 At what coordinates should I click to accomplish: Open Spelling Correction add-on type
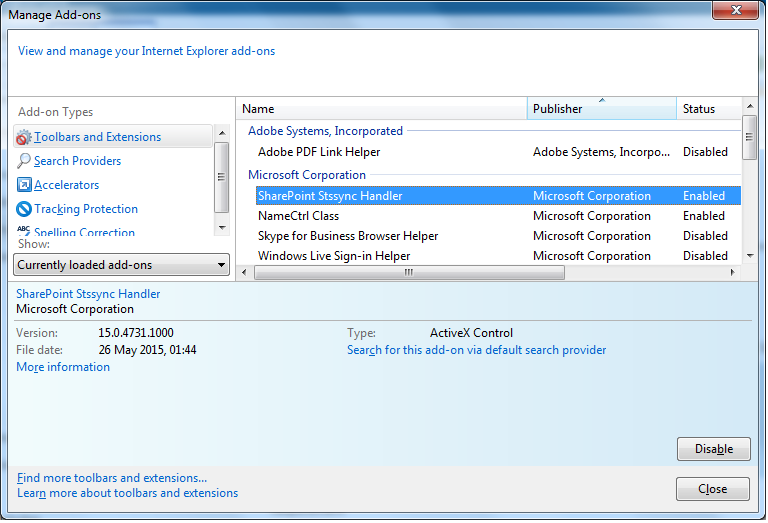84,231
